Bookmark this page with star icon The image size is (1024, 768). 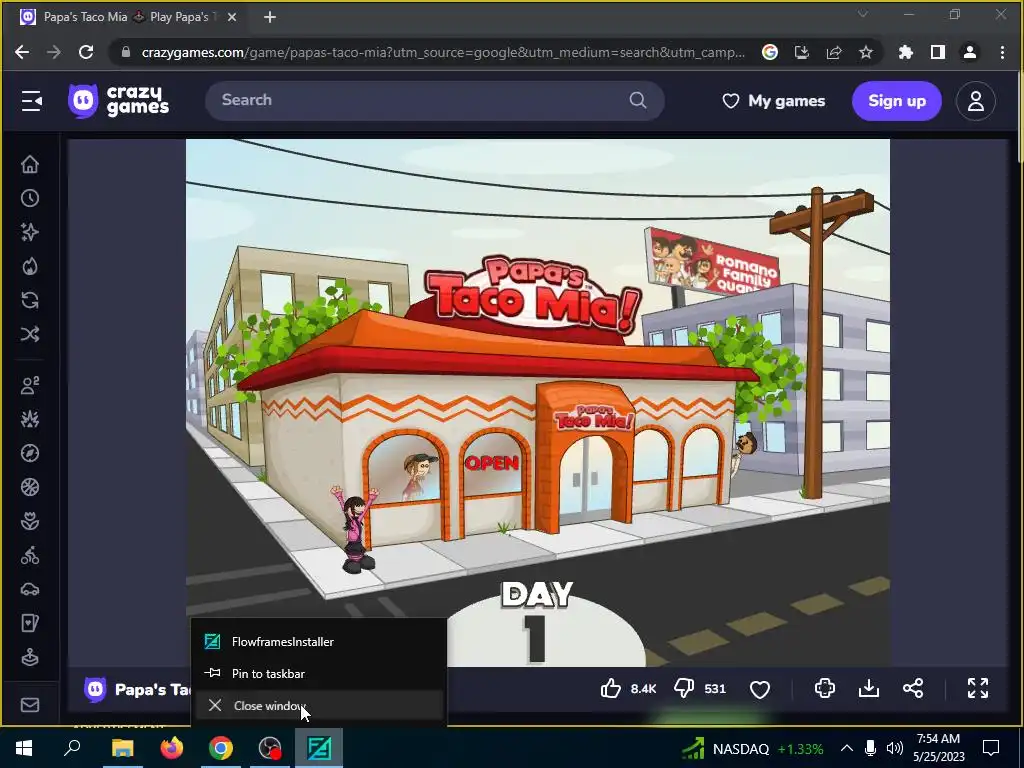point(866,52)
